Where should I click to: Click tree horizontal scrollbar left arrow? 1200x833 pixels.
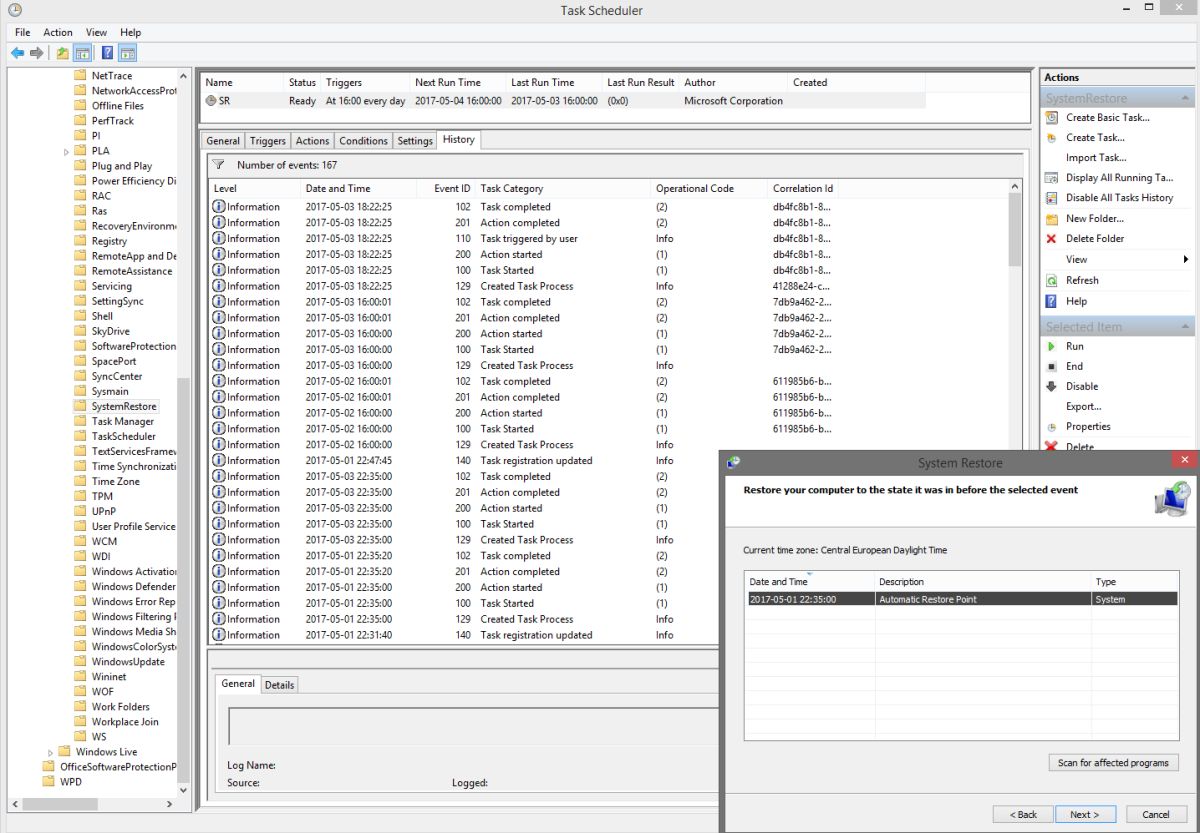[14, 803]
